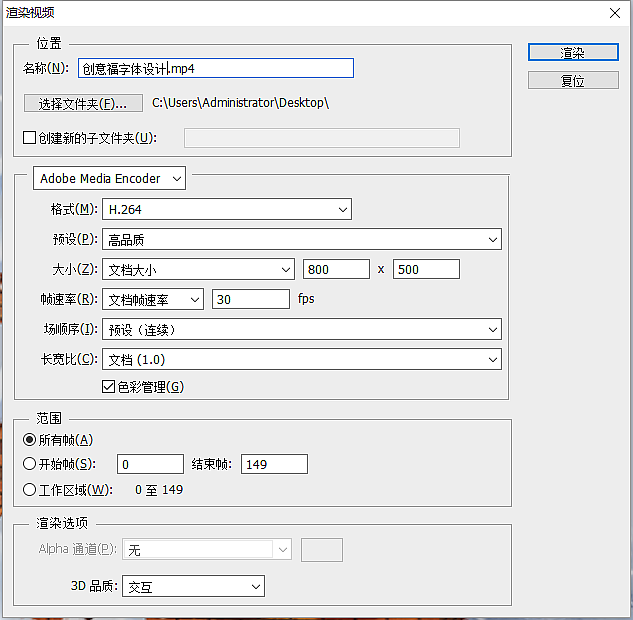The image size is (633, 620).
Task: Click the 渲染 render button
Action: 573,52
